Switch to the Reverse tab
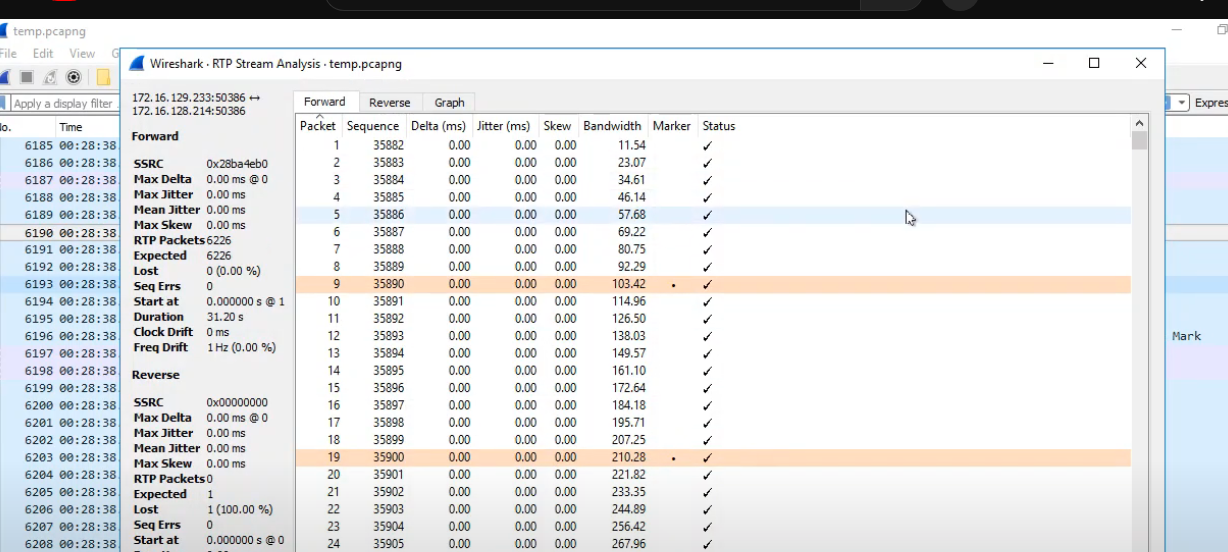 click(389, 102)
